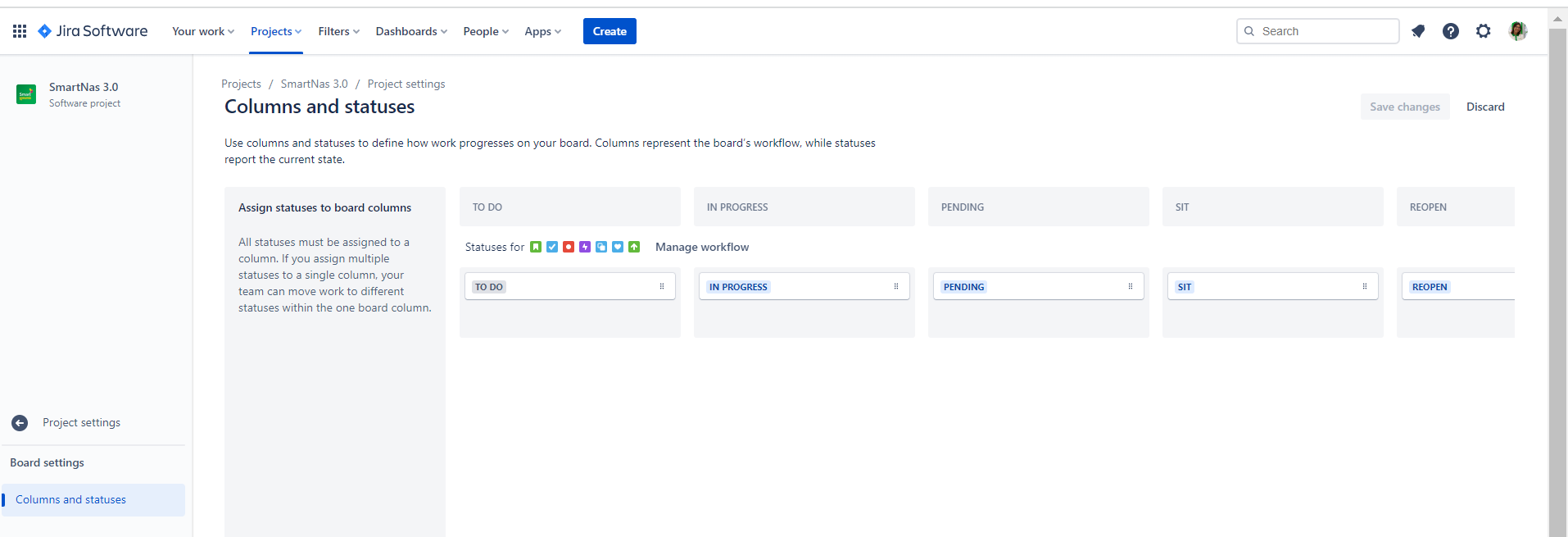This screenshot has width=1568, height=537.
Task: Click Projects in the breadcrumb
Action: pos(241,84)
